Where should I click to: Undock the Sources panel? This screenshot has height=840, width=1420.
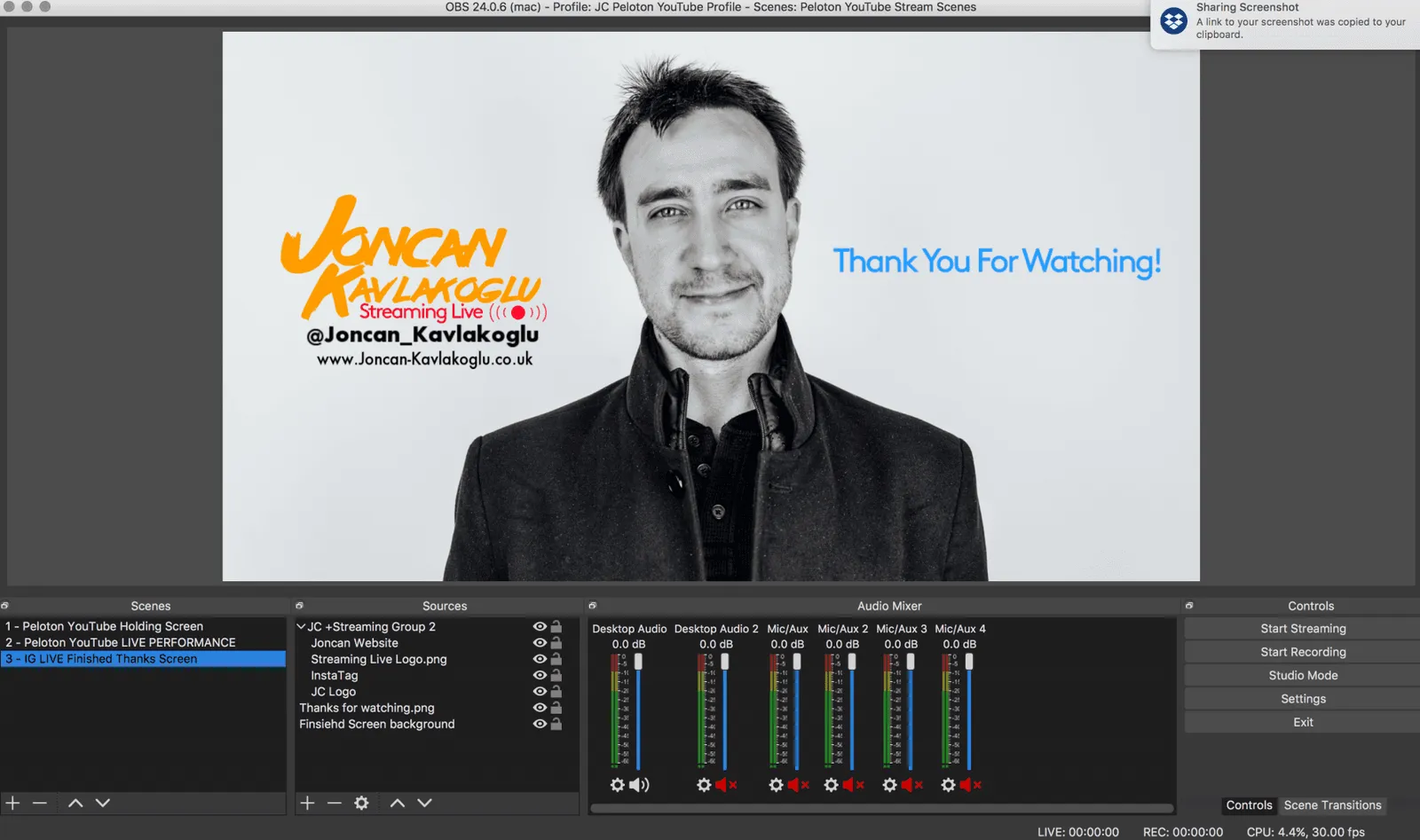pos(300,606)
